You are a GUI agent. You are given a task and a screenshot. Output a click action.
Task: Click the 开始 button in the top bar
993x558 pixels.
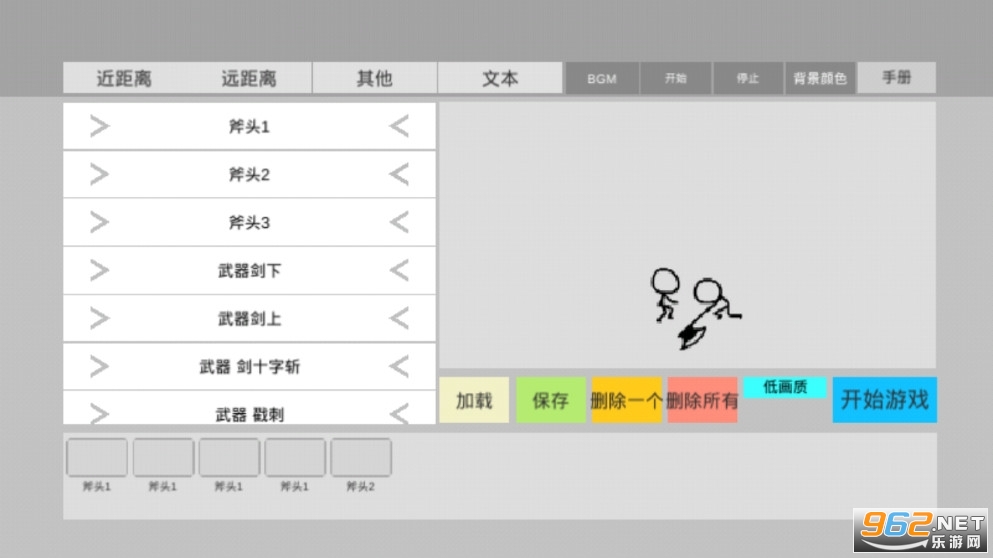675,79
